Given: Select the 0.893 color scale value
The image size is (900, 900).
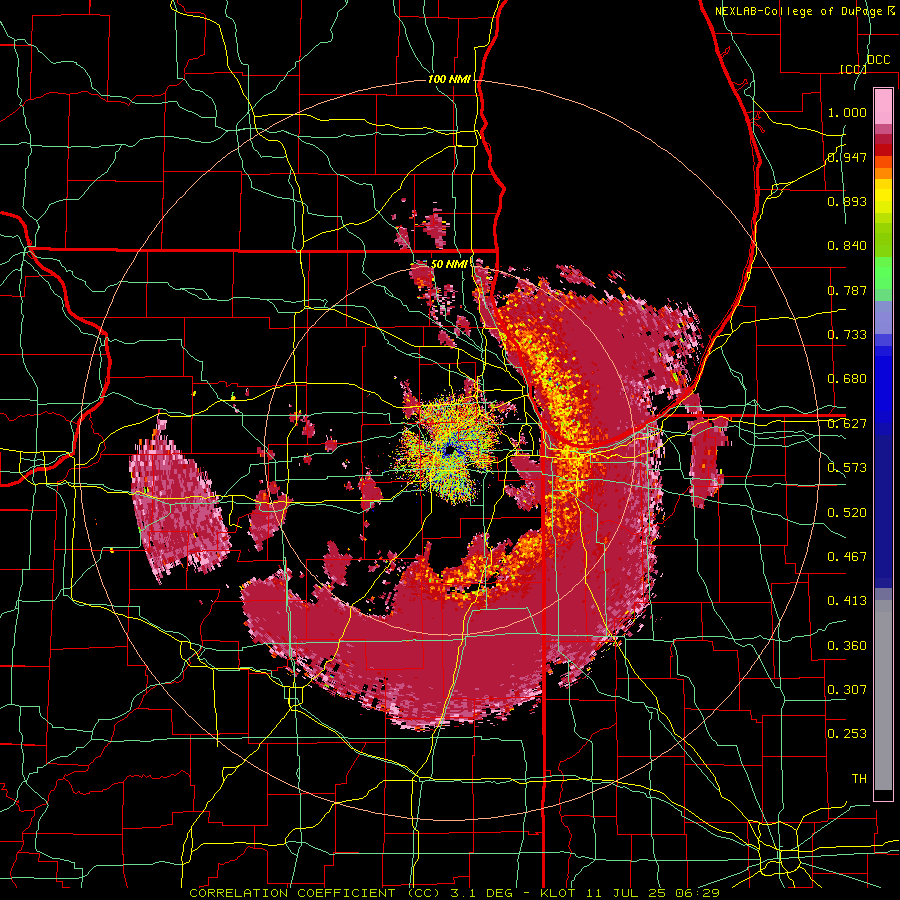Looking at the screenshot, I should 847,201.
